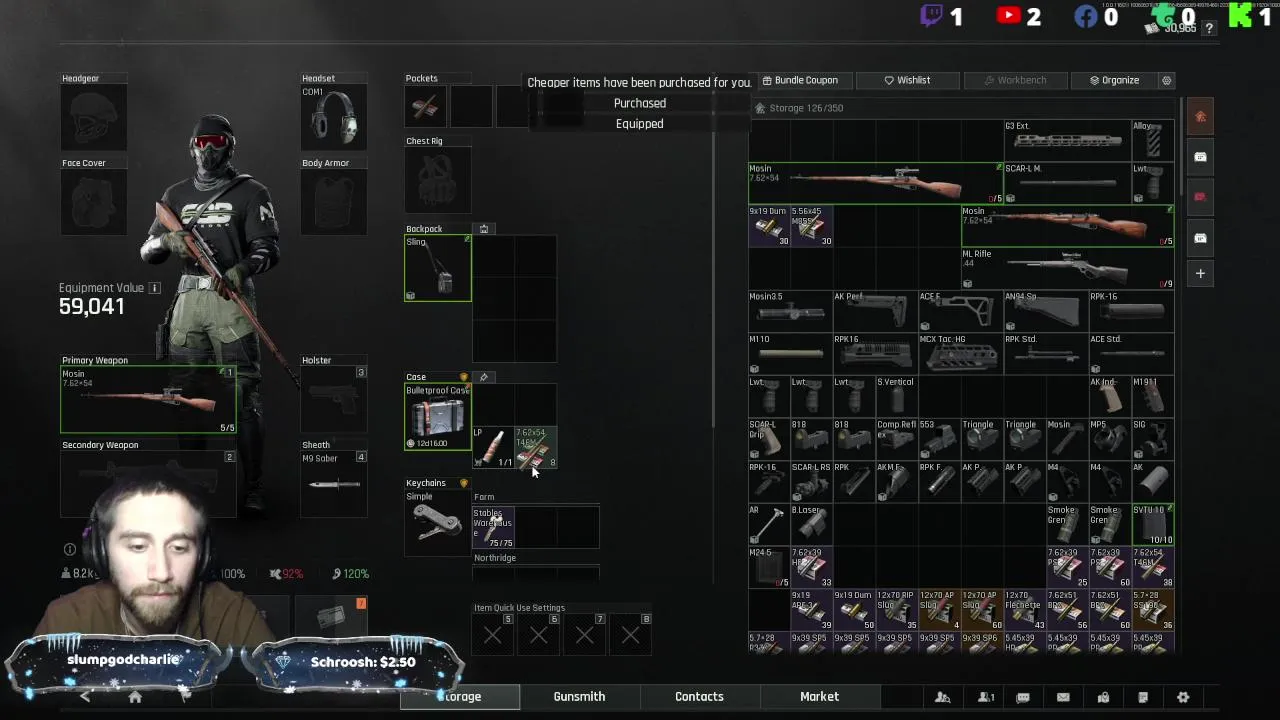Select the 553 holographic sight
1280x720 pixels.
939,439
